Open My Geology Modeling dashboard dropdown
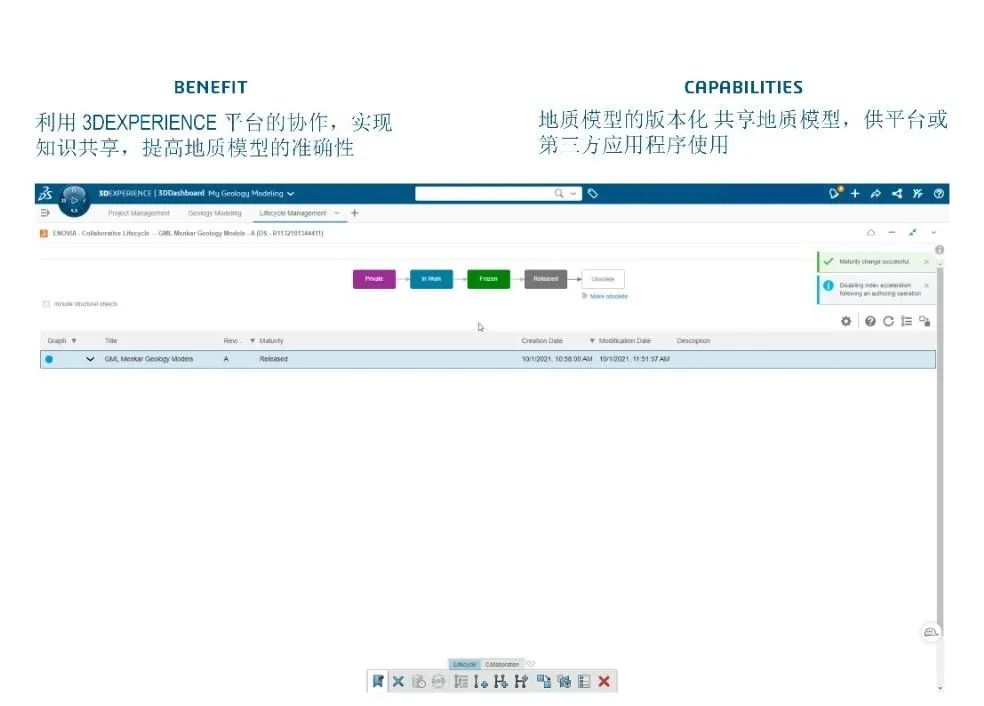The width and height of the screenshot is (984, 706). 291,193
